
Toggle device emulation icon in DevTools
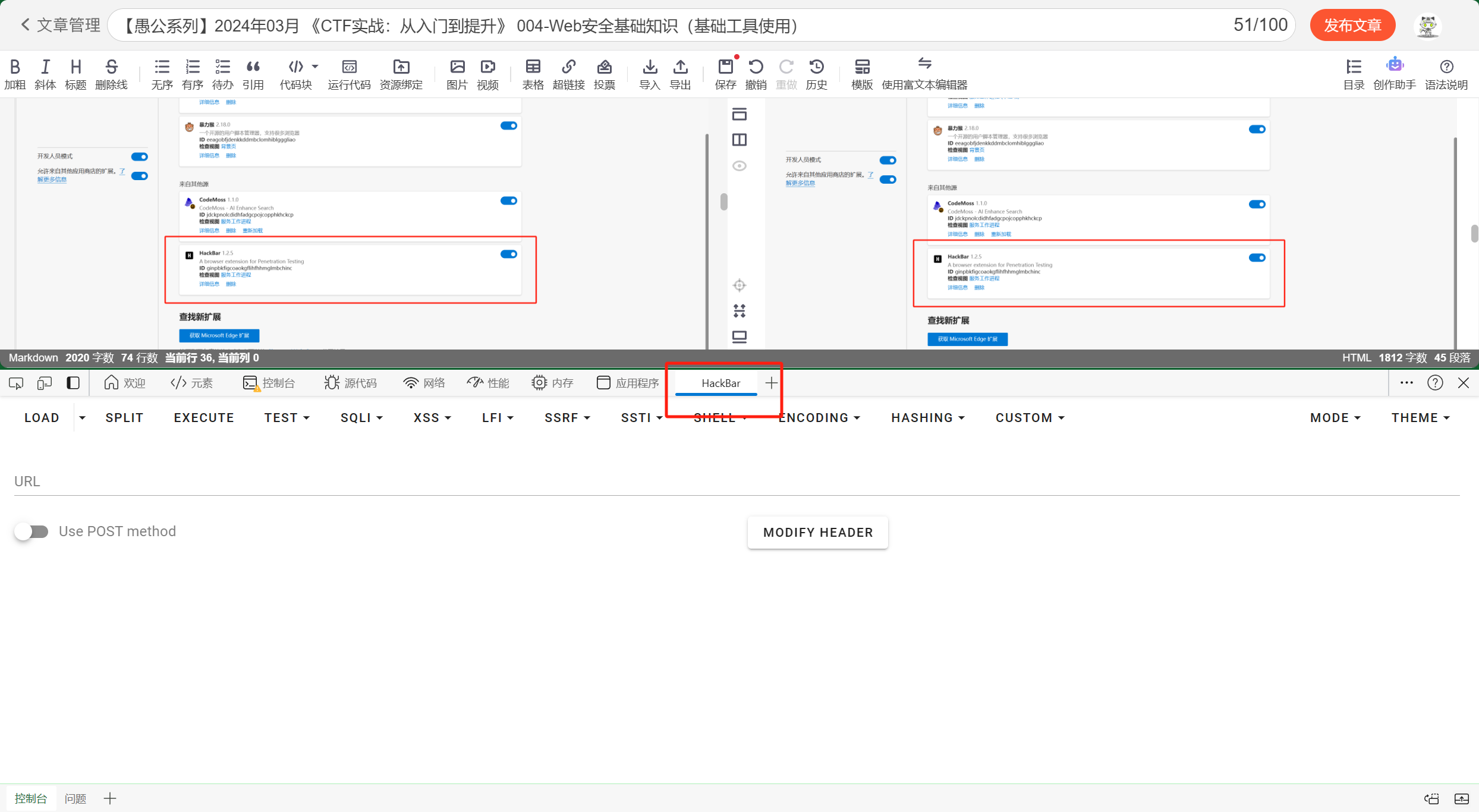coord(45,383)
